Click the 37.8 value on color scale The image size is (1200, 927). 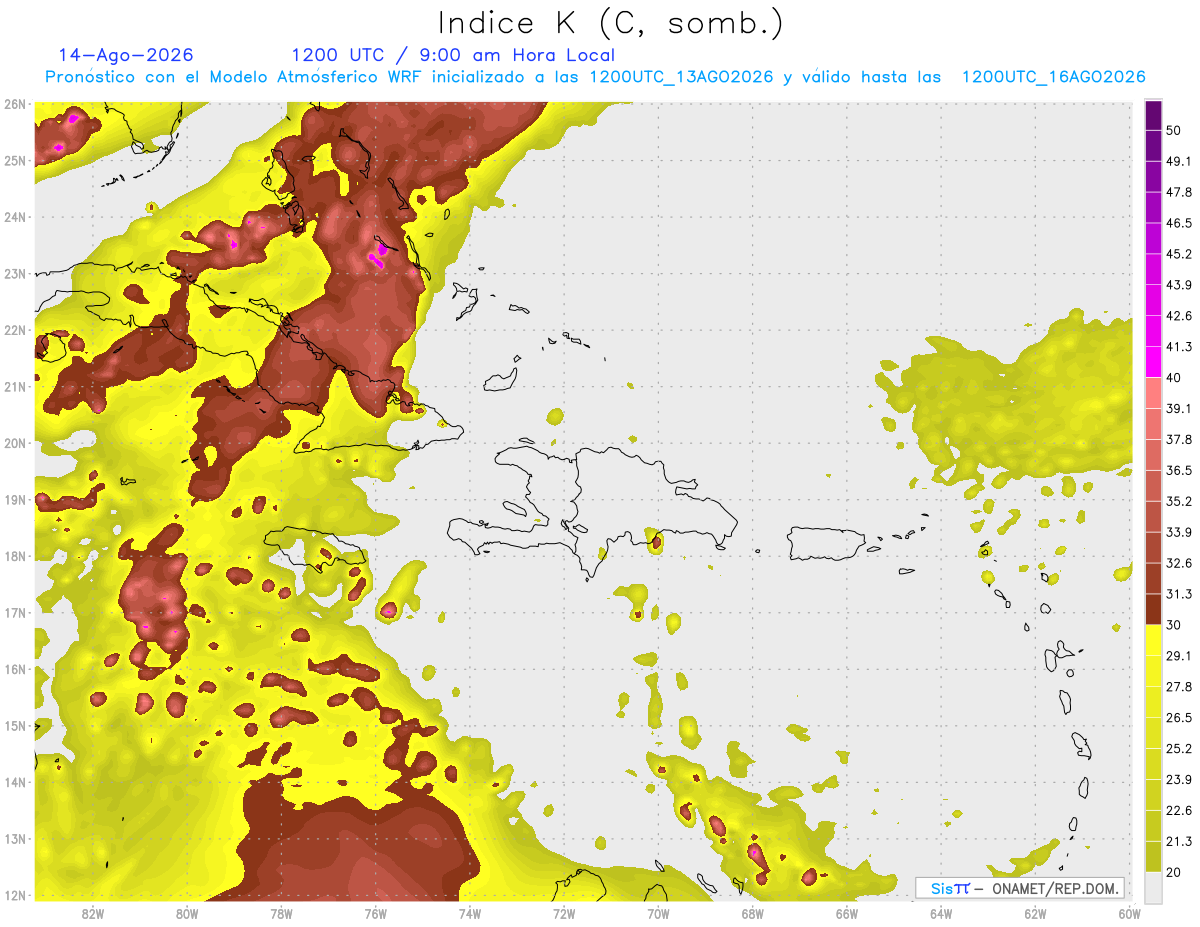click(1178, 439)
